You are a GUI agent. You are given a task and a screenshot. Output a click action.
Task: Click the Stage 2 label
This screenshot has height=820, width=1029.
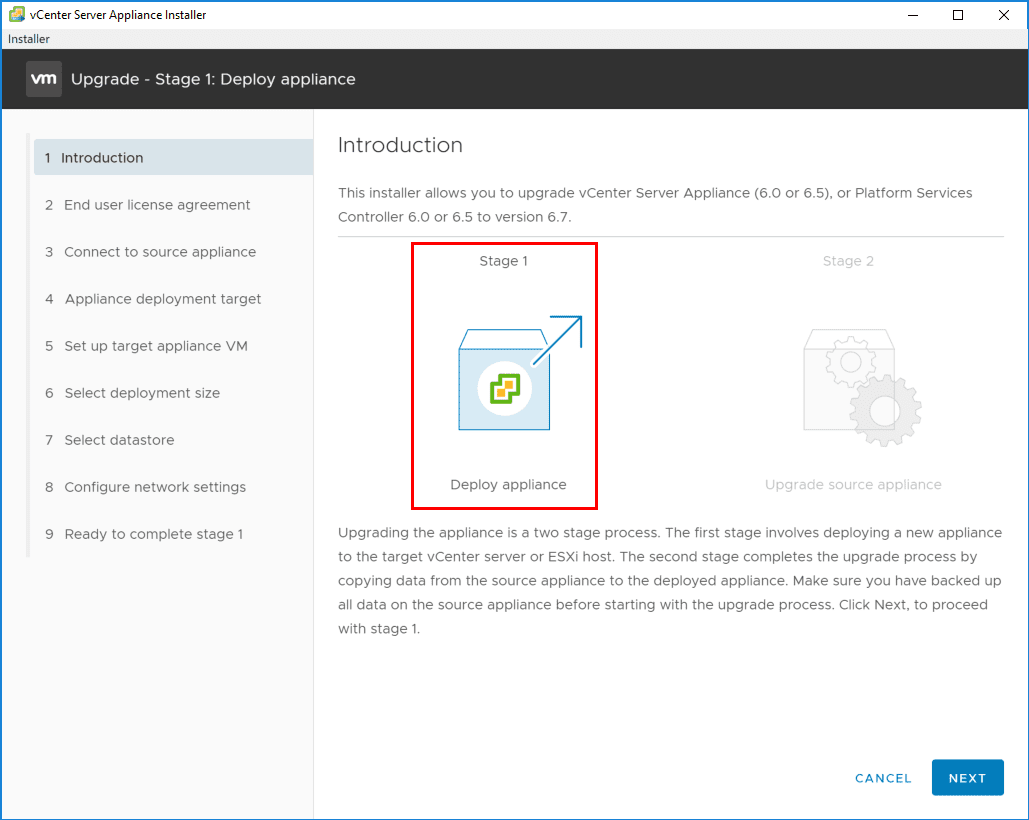coord(848,261)
